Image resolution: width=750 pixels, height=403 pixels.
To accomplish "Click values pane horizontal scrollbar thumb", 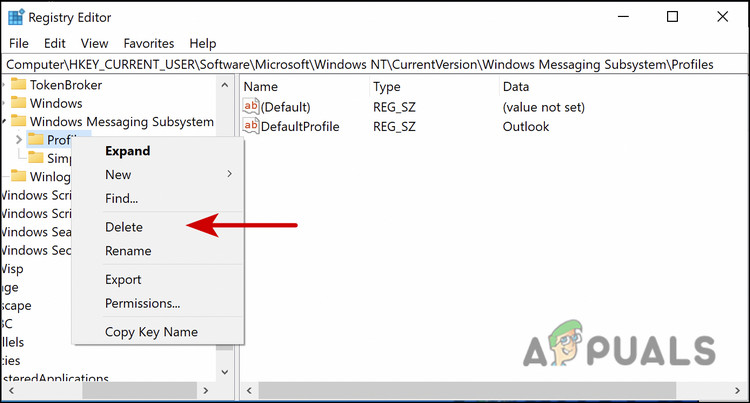I will (x=467, y=391).
